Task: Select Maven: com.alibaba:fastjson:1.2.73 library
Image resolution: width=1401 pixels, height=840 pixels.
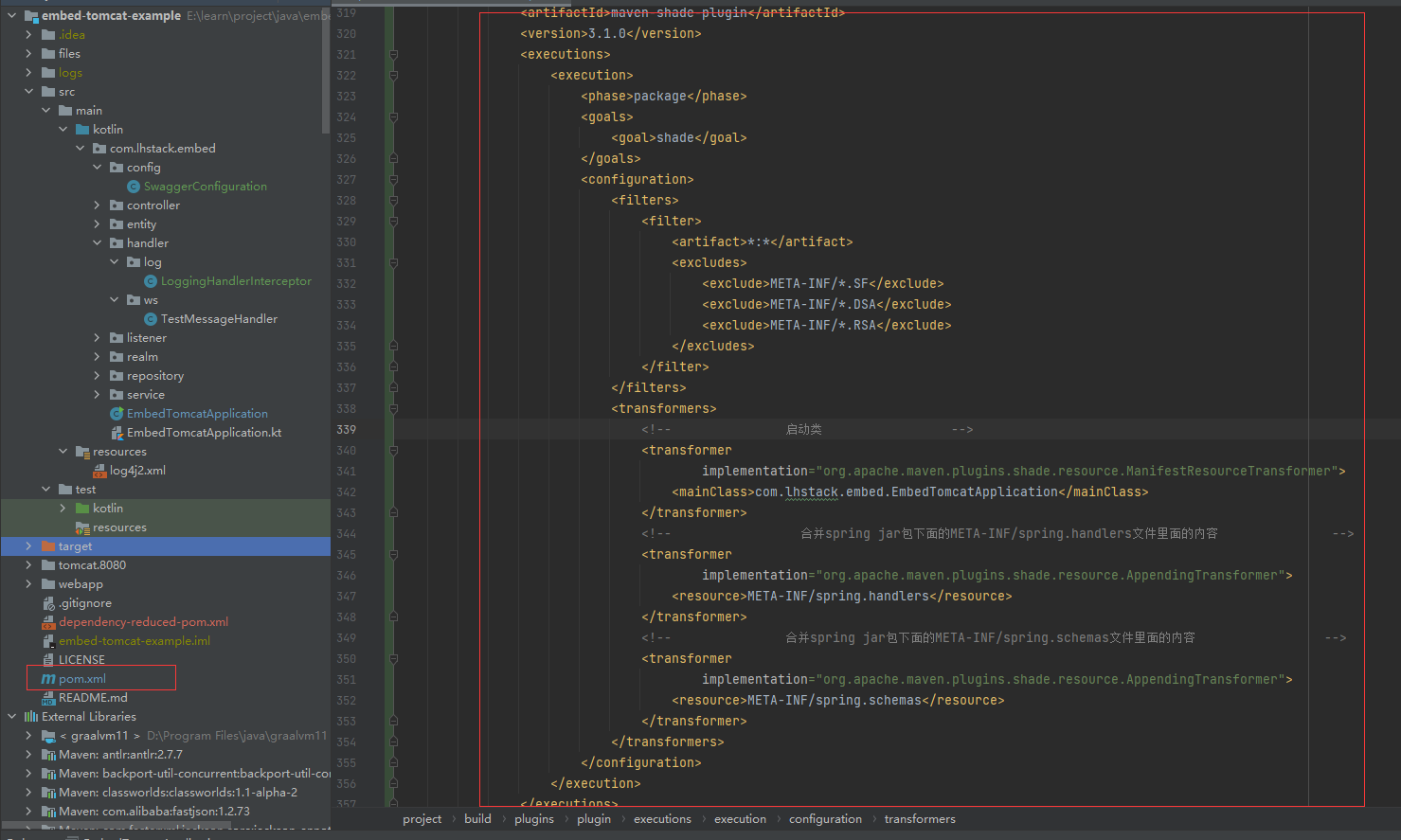Action: pyautogui.click(x=154, y=812)
